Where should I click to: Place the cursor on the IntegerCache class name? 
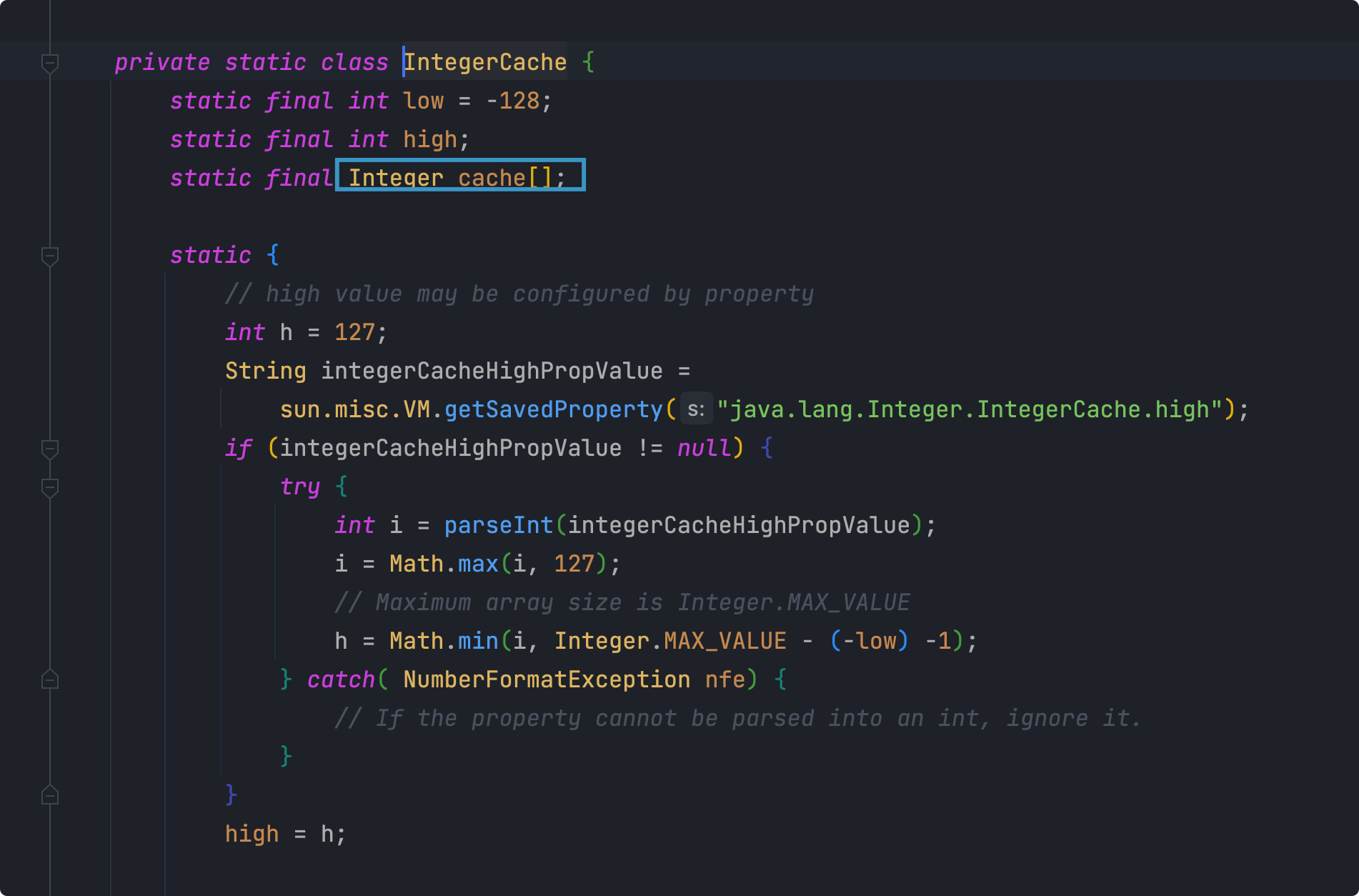(x=486, y=62)
